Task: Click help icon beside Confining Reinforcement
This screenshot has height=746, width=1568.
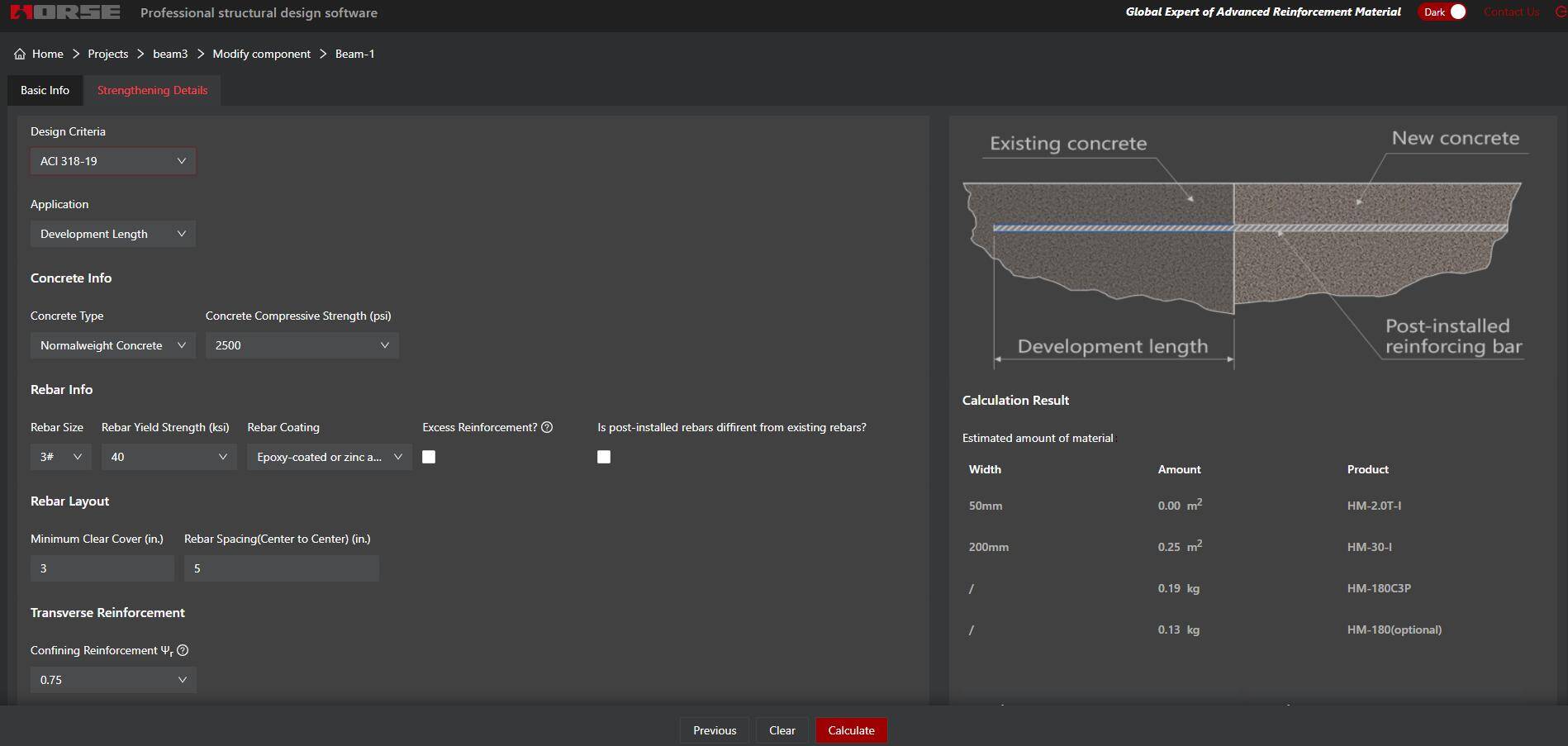Action: [183, 650]
